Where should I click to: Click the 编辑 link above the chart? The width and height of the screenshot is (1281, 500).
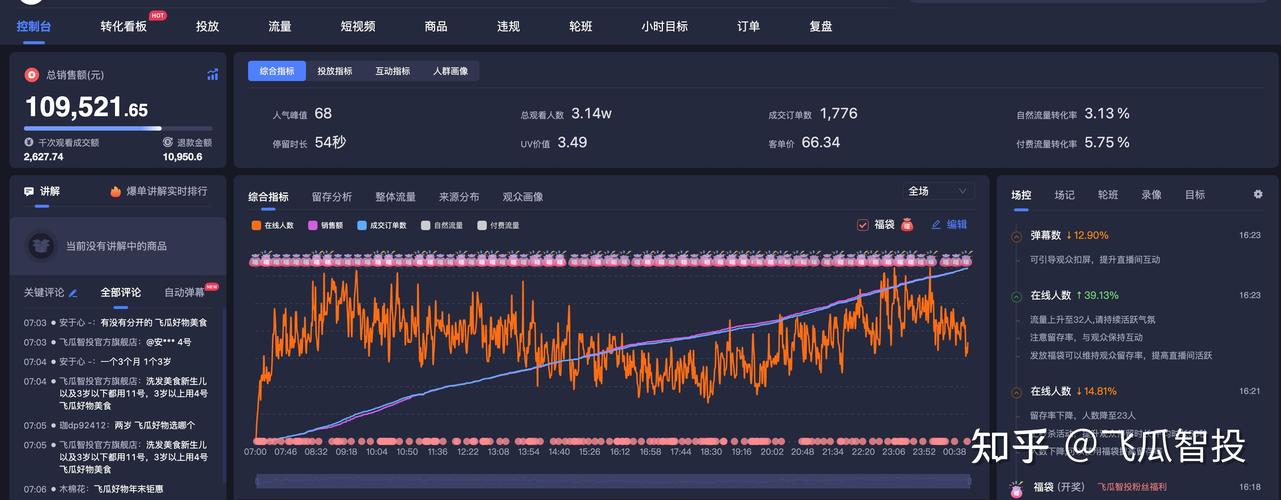957,225
